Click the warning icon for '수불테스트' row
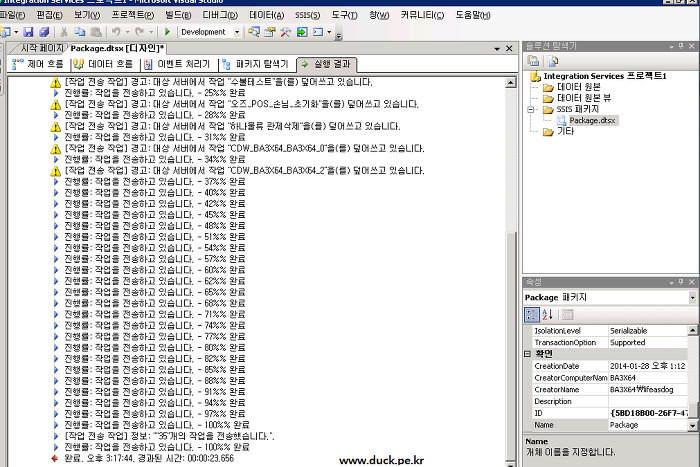The height and width of the screenshot is (467, 700). click(x=55, y=83)
